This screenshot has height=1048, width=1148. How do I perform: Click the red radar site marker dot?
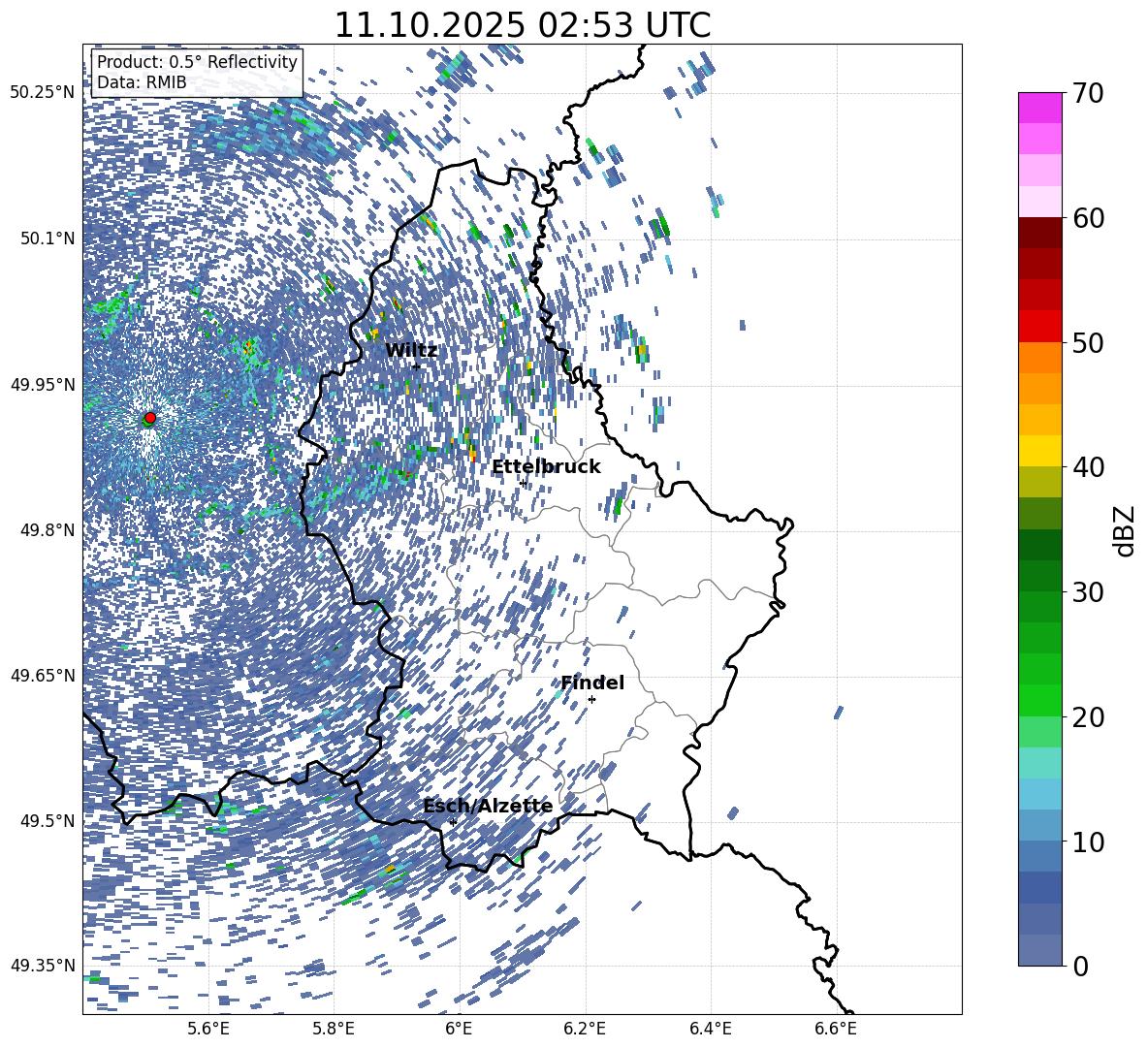pyautogui.click(x=150, y=417)
